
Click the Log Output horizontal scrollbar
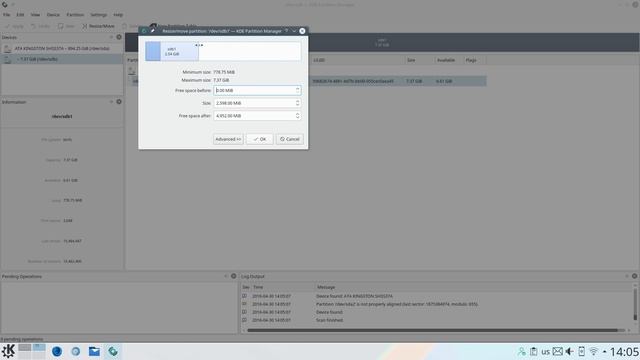432,330
